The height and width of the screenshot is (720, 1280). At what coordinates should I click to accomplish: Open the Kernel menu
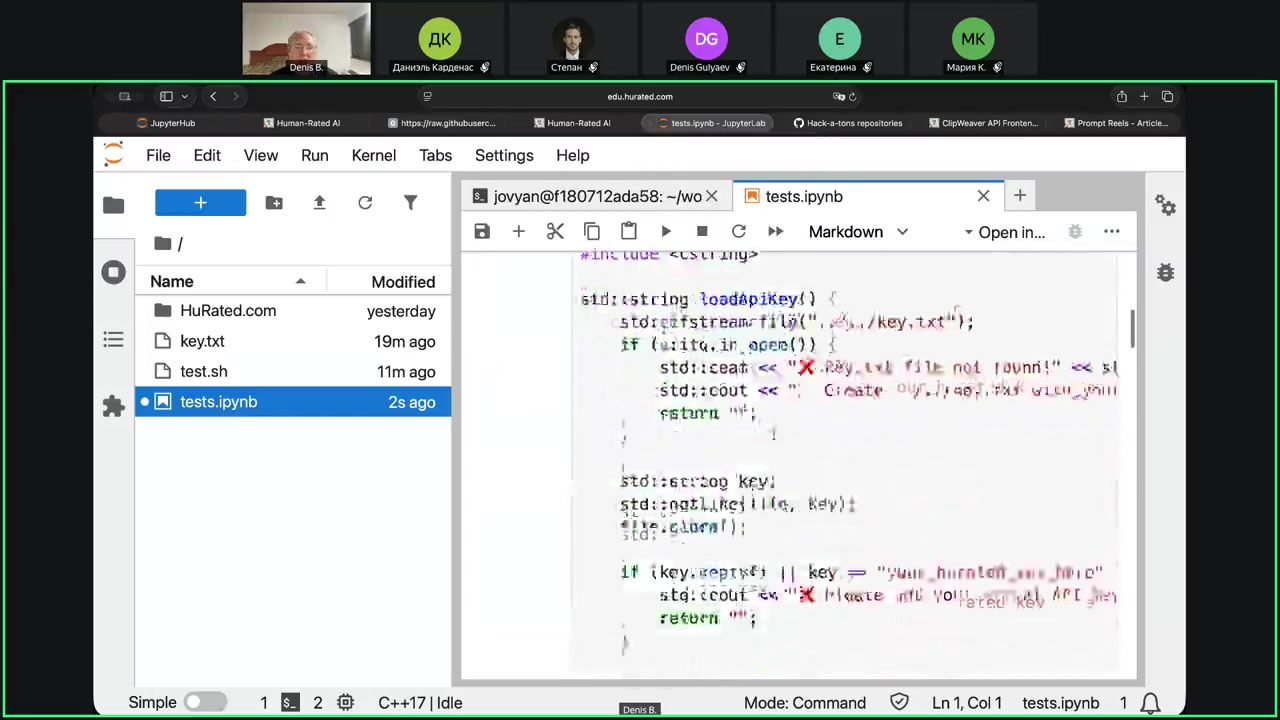373,156
